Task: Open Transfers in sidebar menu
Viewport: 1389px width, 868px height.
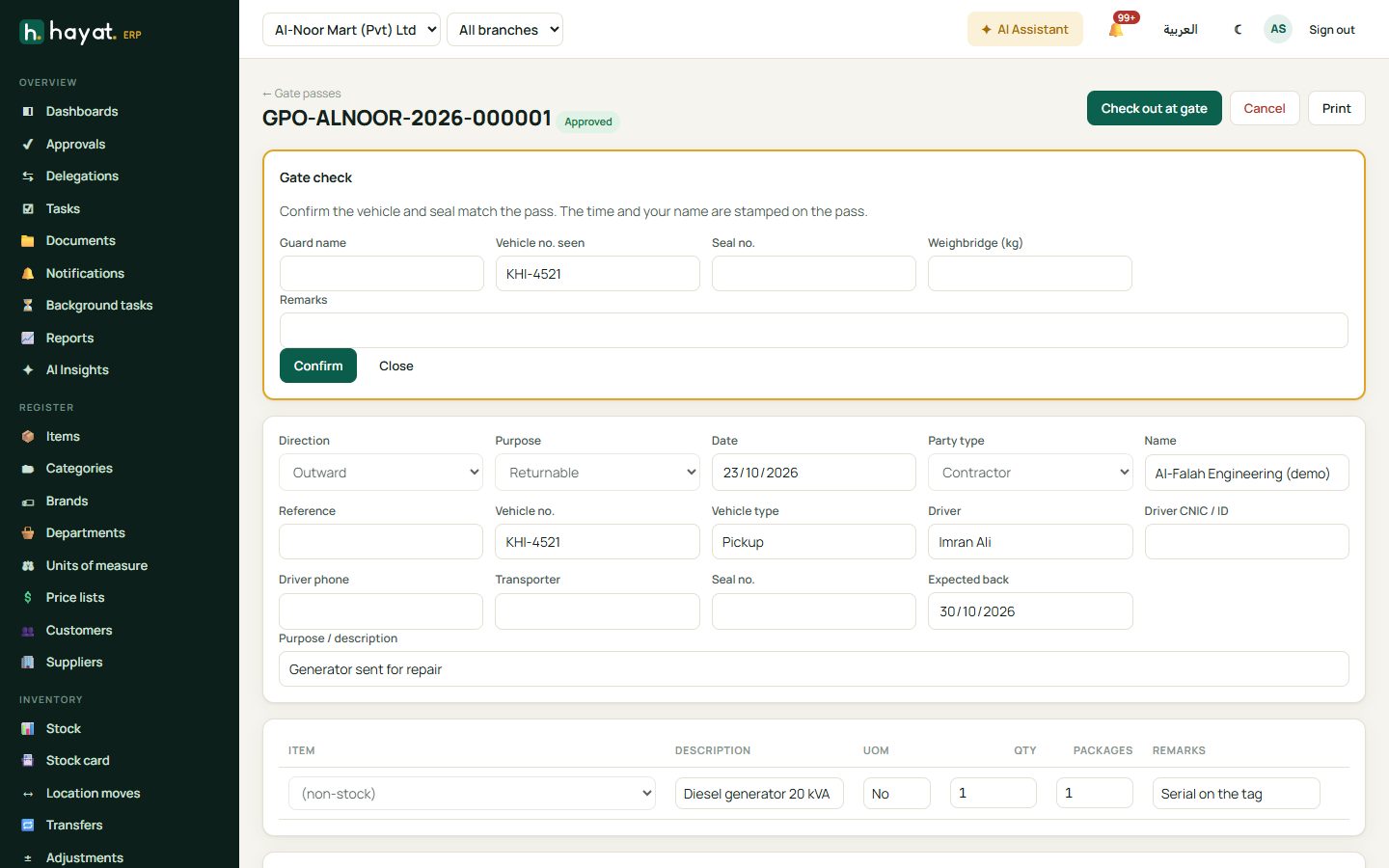Action: click(74, 826)
